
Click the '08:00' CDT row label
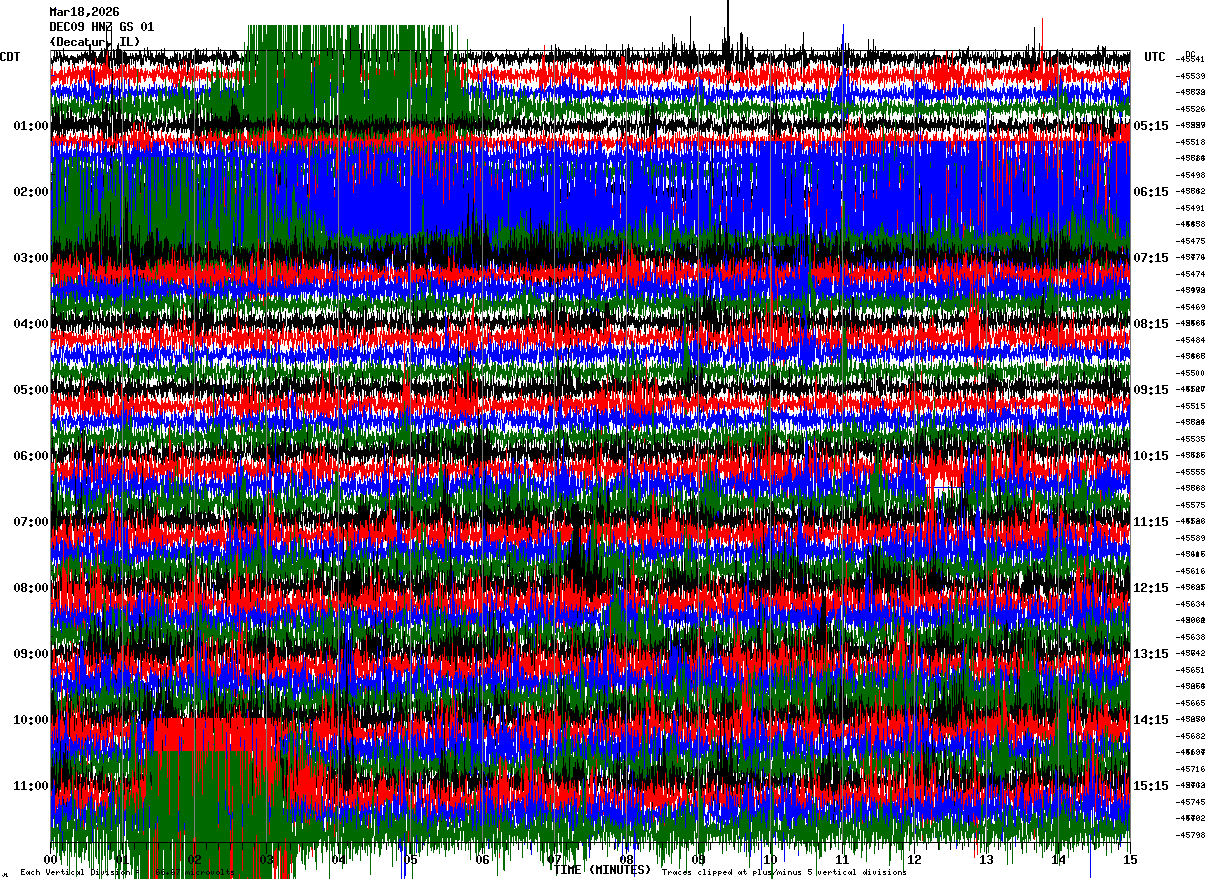[x=31, y=588]
